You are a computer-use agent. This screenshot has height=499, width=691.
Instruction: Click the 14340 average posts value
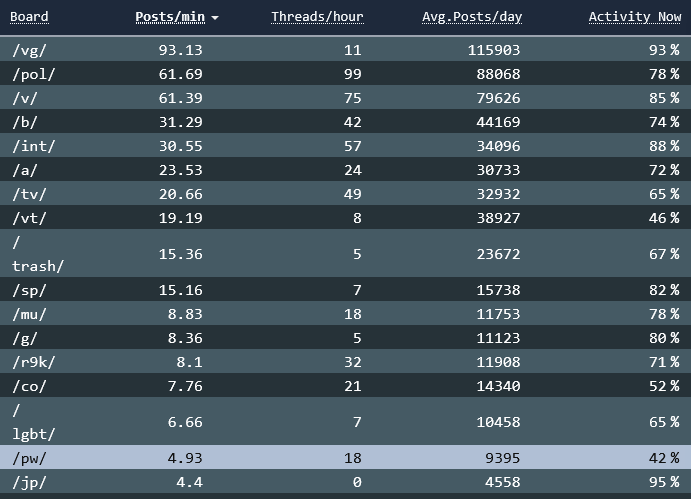pos(498,386)
